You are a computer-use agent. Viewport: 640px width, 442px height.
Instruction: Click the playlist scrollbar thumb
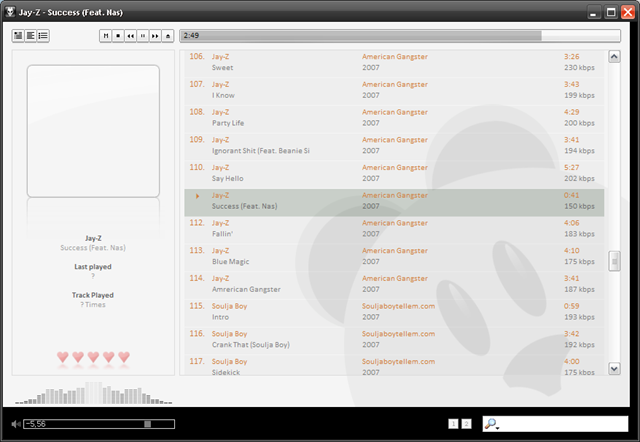(x=614, y=261)
